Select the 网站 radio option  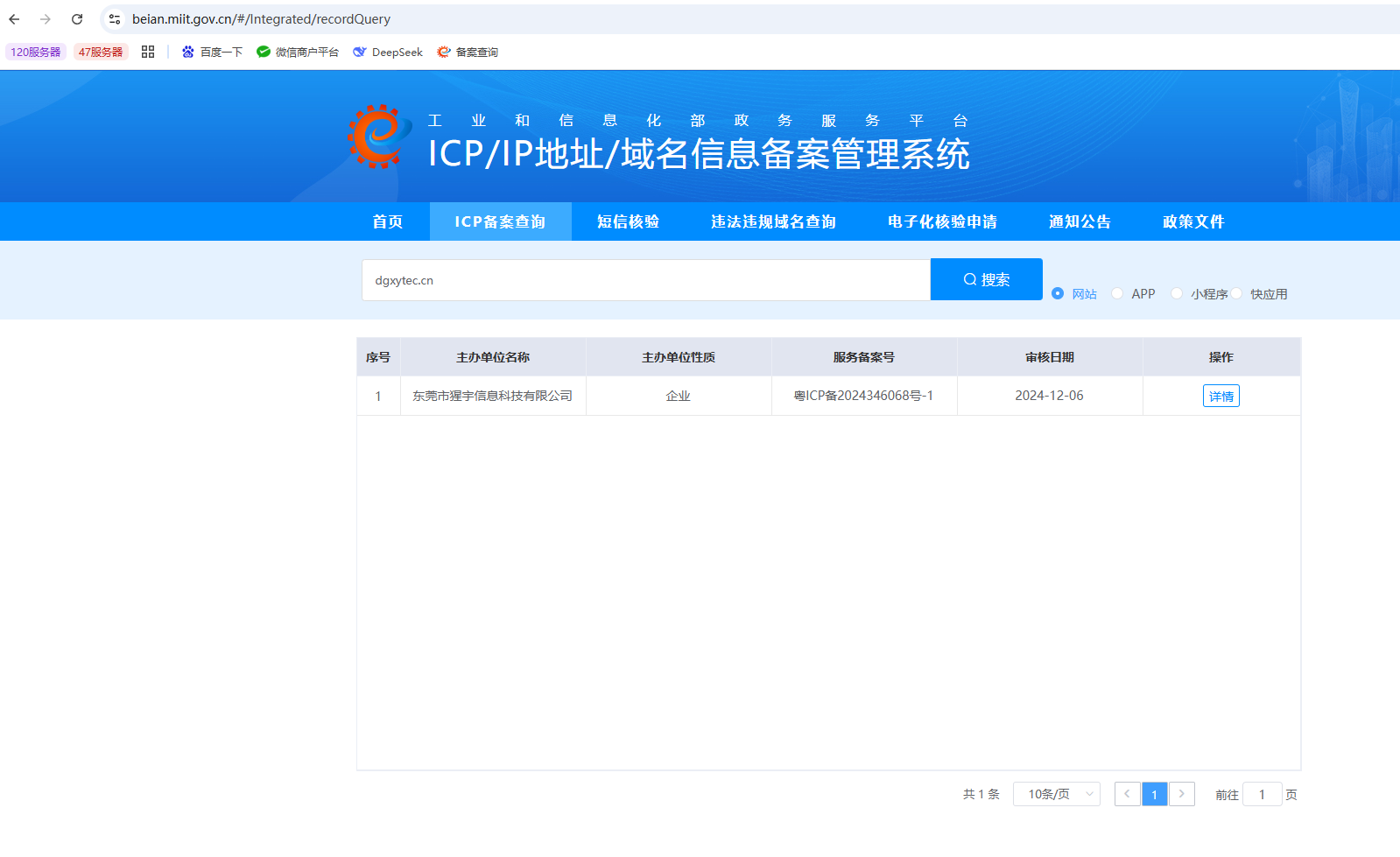point(1073,294)
